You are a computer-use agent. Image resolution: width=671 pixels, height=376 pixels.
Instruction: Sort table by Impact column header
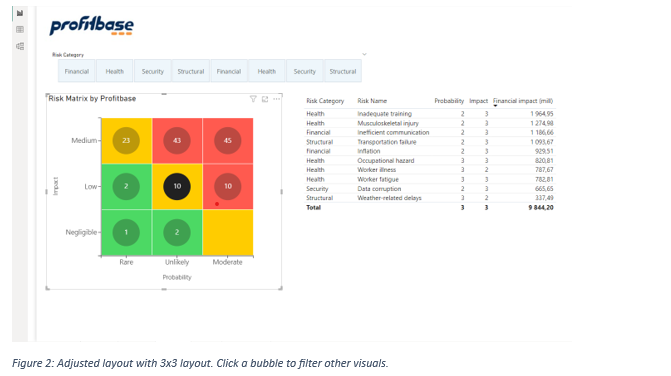478,101
